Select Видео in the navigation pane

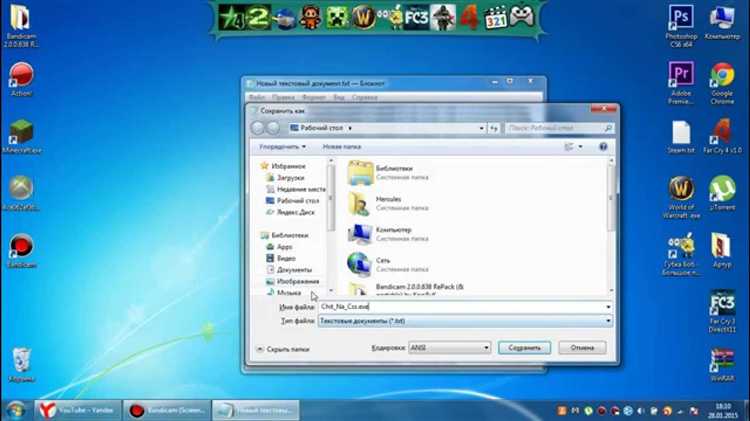coord(281,258)
